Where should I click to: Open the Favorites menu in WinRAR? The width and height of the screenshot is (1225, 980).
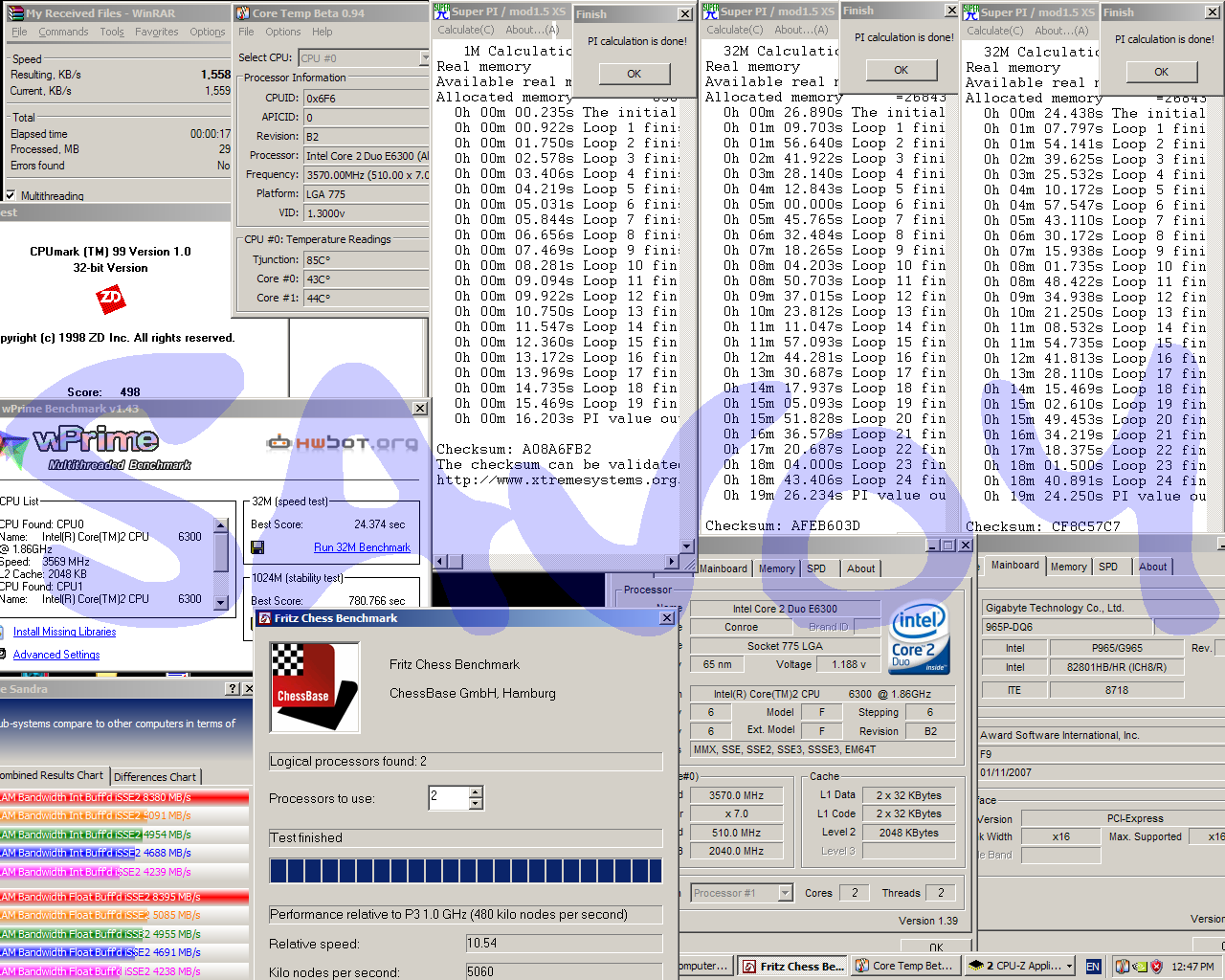coord(157,32)
